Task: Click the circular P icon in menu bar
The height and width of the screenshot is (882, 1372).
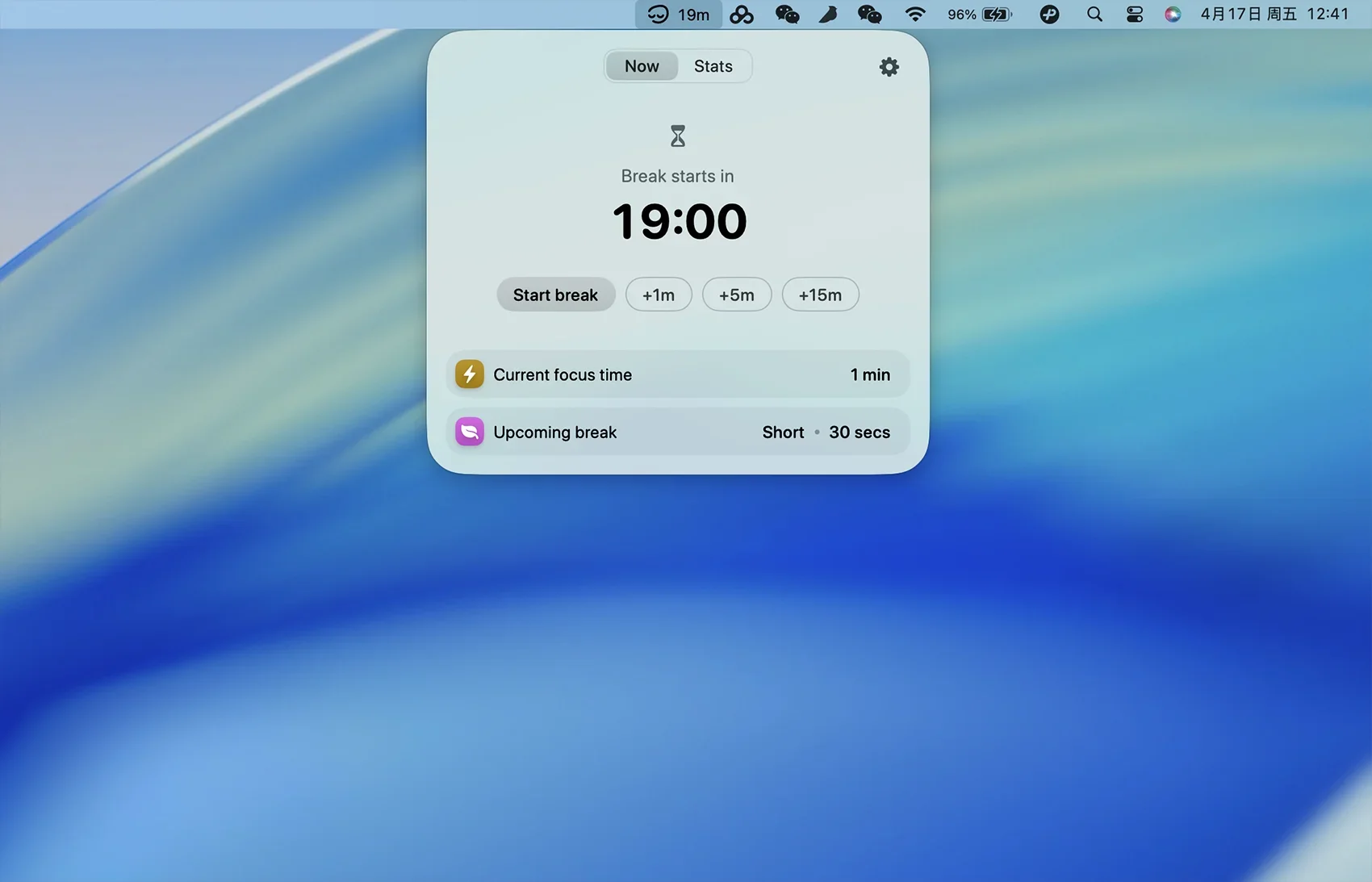Action: coord(1049,15)
